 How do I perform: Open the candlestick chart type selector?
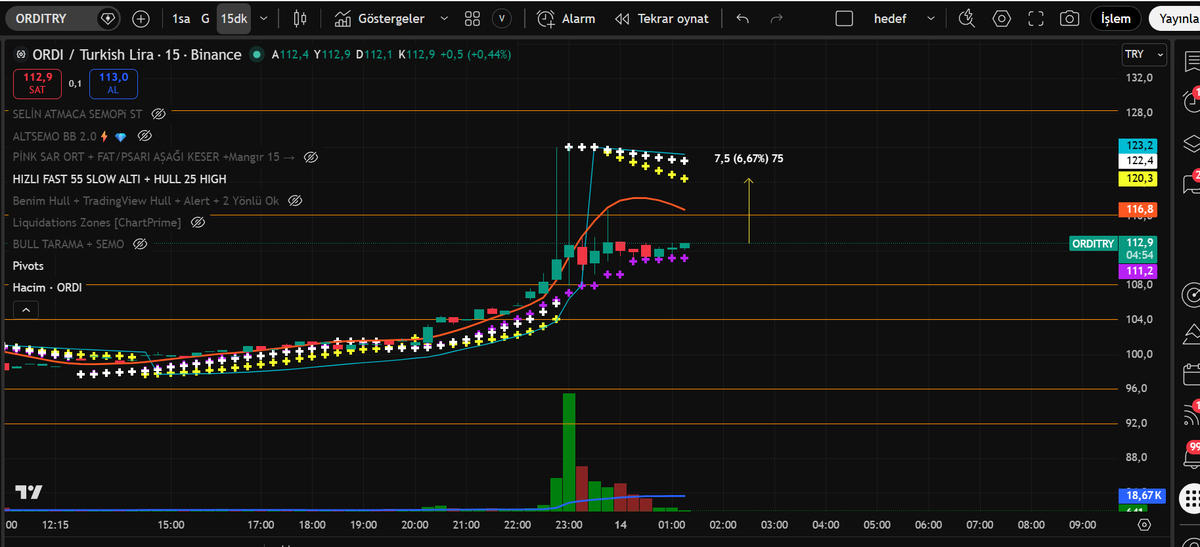pos(300,18)
